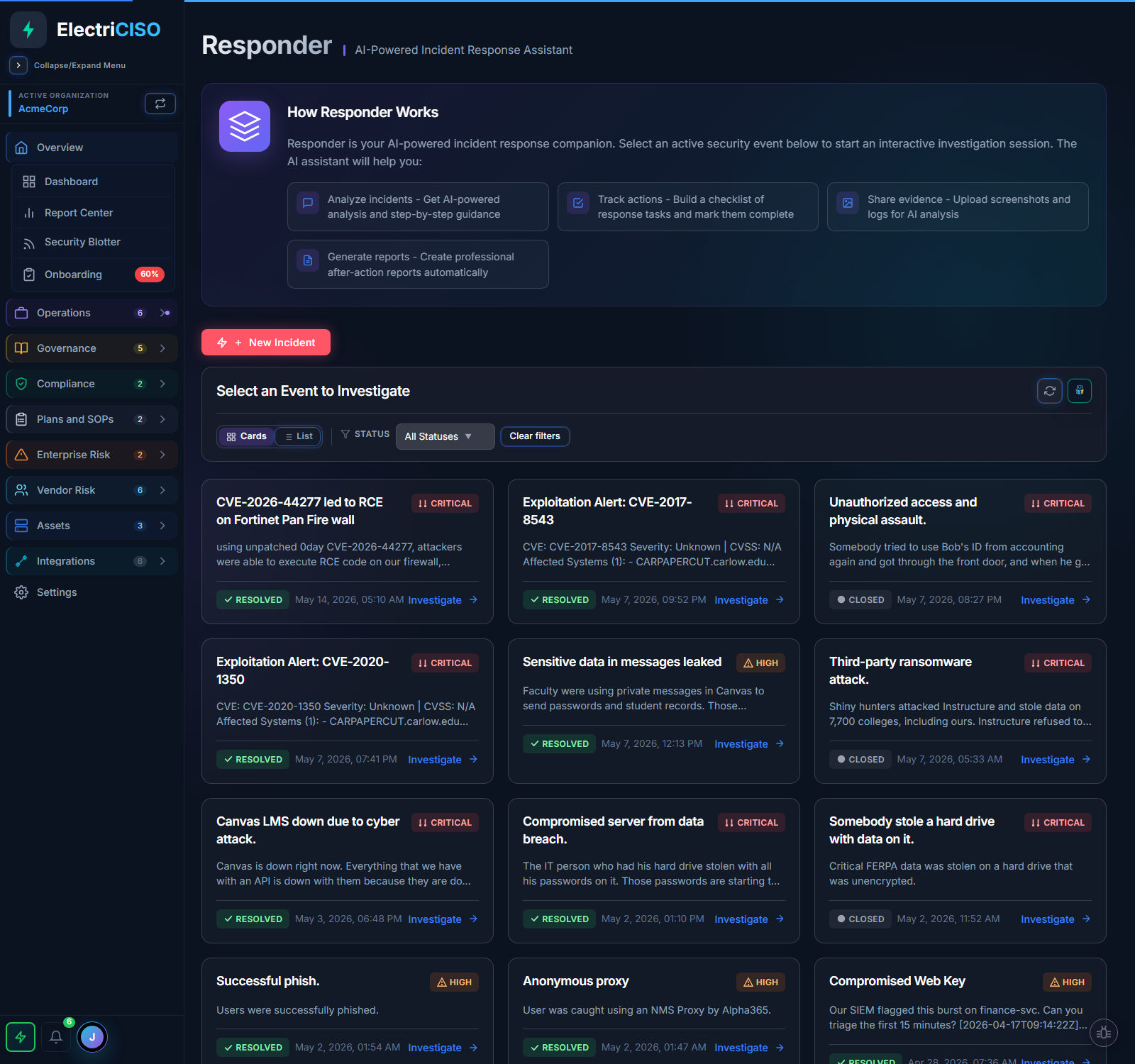
Task: Click the bug report icon in the bottom right
Action: coord(1103,1033)
